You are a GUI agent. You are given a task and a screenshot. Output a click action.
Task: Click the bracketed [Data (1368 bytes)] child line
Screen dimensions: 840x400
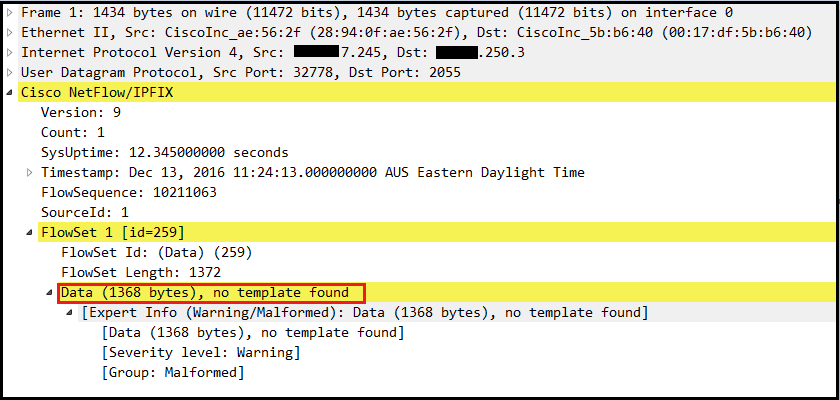(252, 333)
